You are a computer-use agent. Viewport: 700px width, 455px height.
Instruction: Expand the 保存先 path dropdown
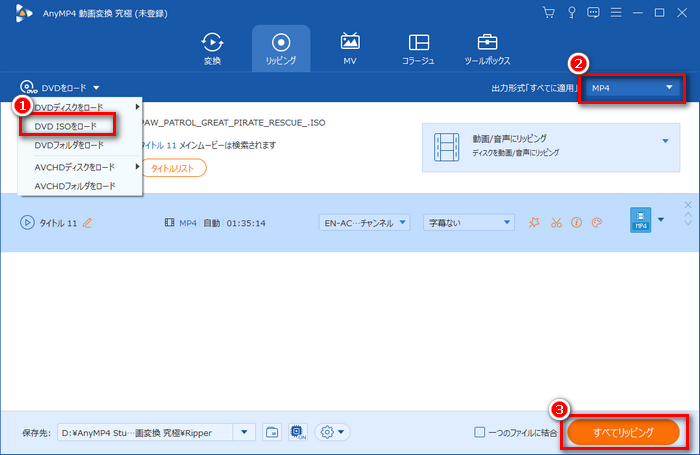(x=245, y=432)
